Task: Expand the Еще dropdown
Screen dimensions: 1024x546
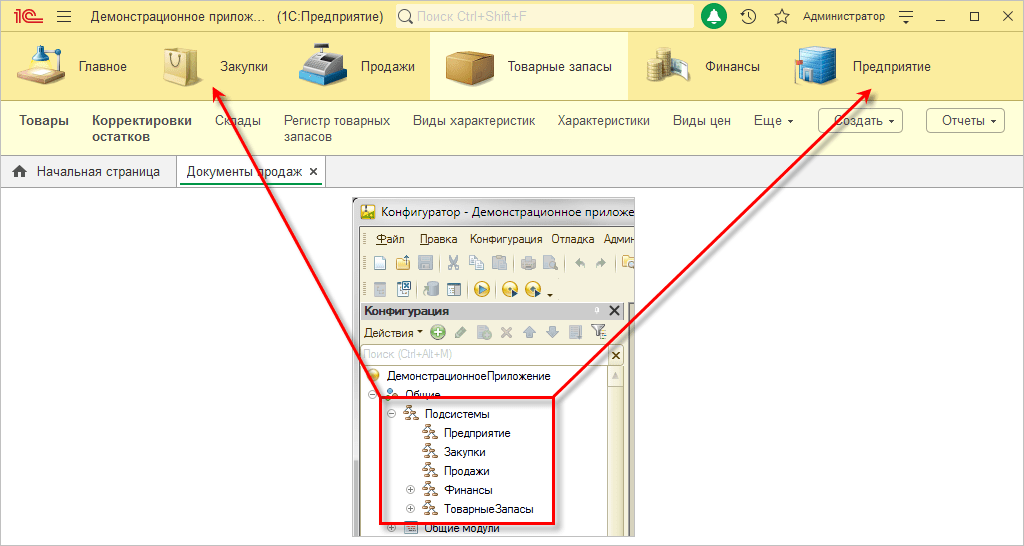Action: [x=773, y=121]
